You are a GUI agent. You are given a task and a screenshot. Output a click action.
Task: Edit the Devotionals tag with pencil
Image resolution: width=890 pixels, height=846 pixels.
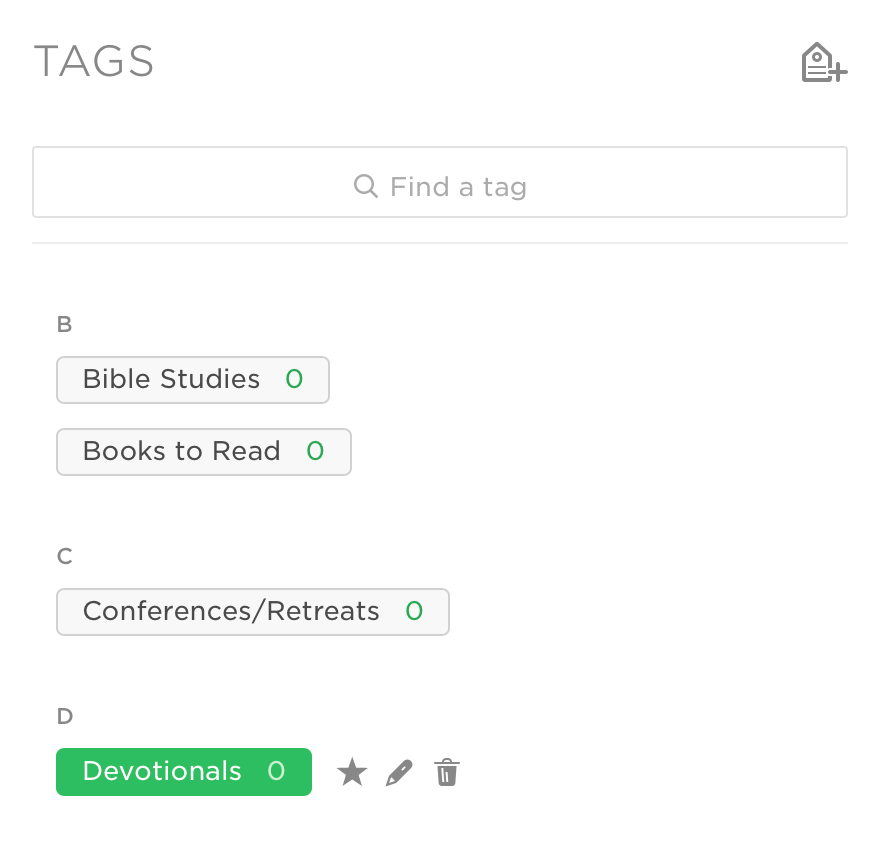(399, 772)
